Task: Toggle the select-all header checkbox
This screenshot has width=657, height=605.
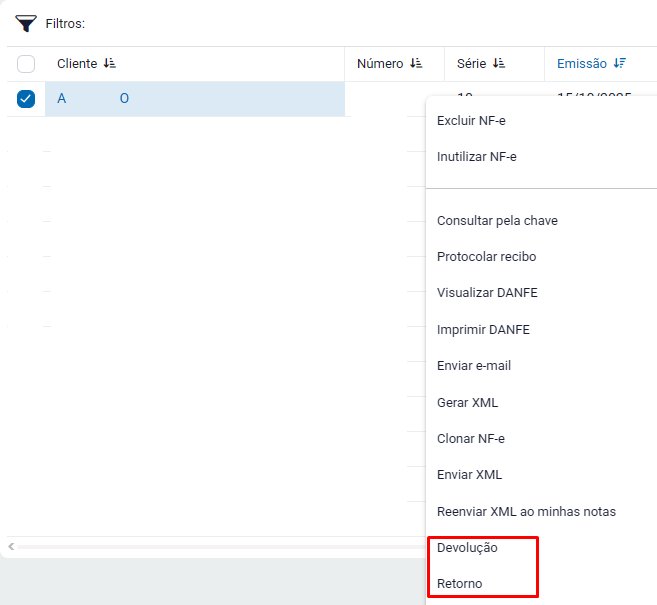Action: (x=26, y=64)
